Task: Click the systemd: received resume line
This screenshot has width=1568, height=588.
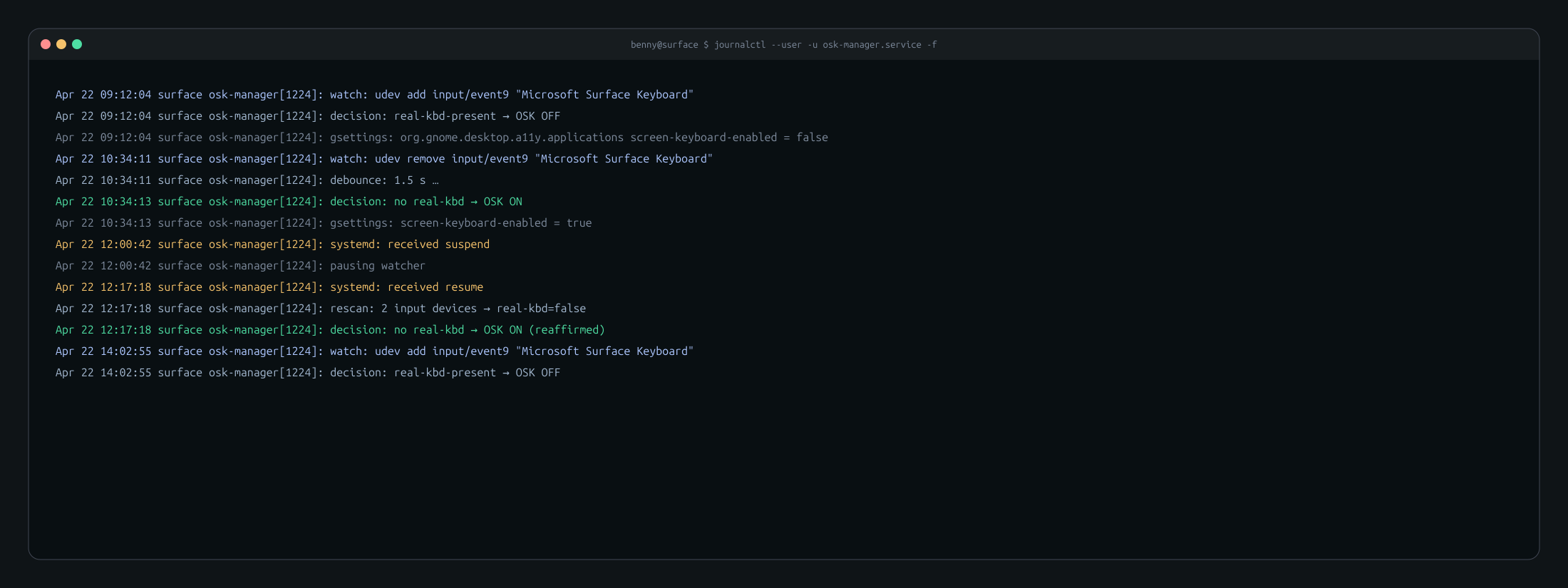Action: pos(269,287)
